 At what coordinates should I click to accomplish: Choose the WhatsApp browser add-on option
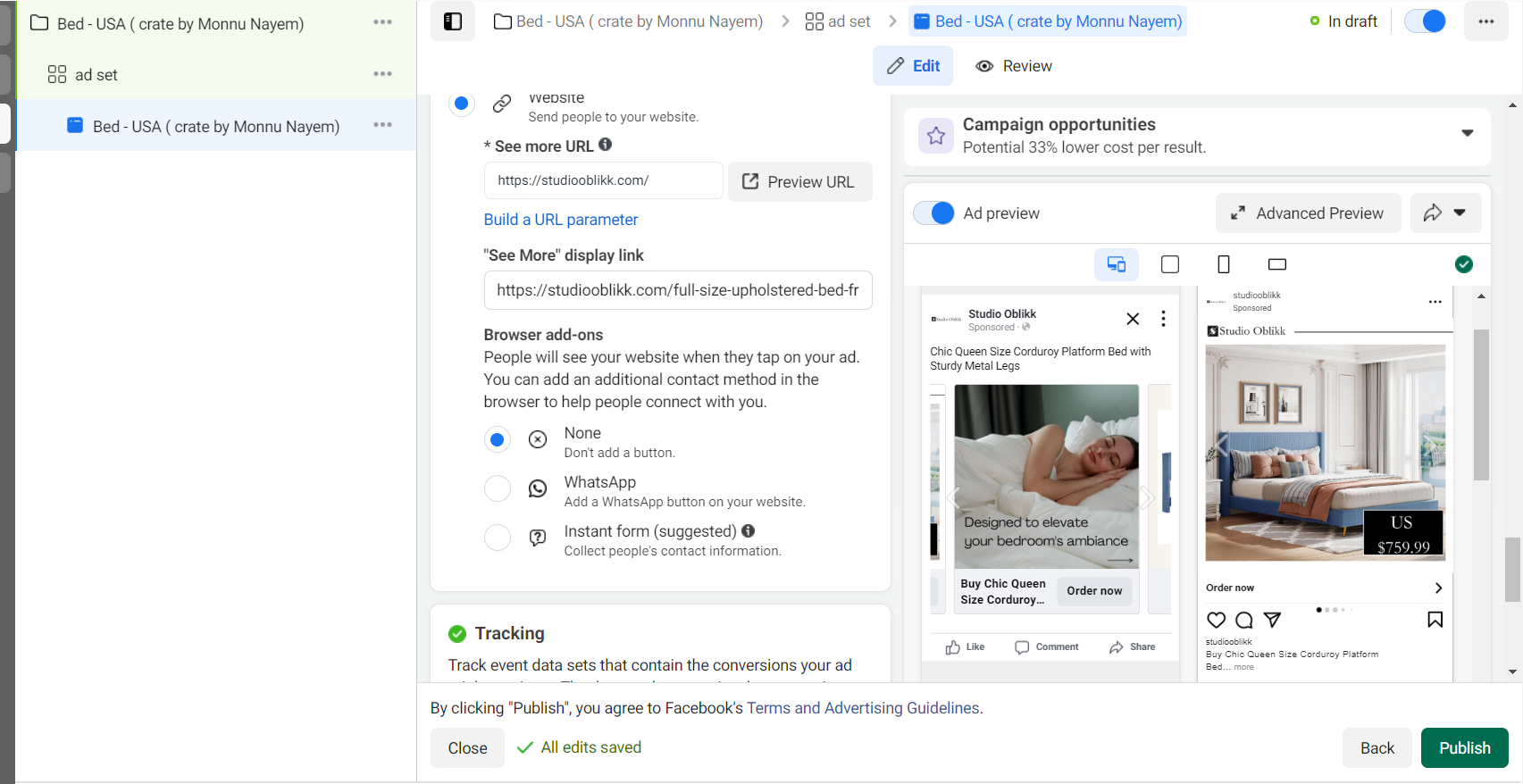498,489
